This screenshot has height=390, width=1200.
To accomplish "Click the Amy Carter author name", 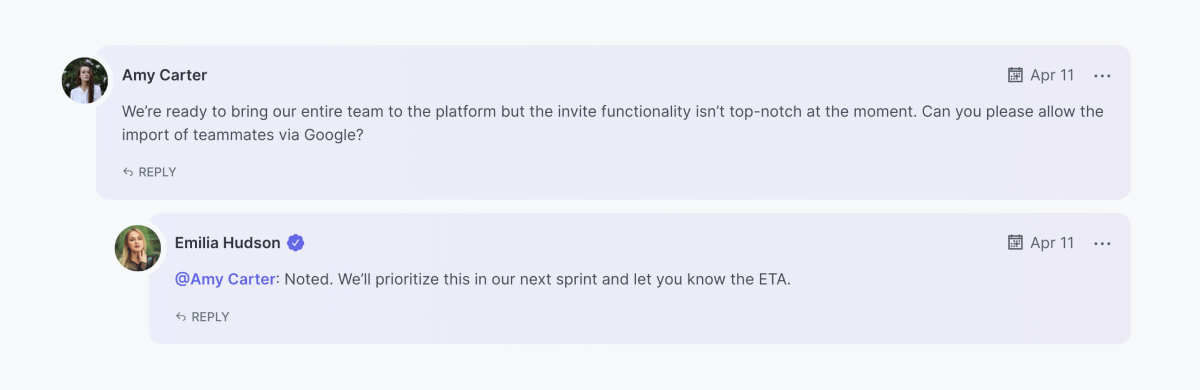I will [x=165, y=75].
